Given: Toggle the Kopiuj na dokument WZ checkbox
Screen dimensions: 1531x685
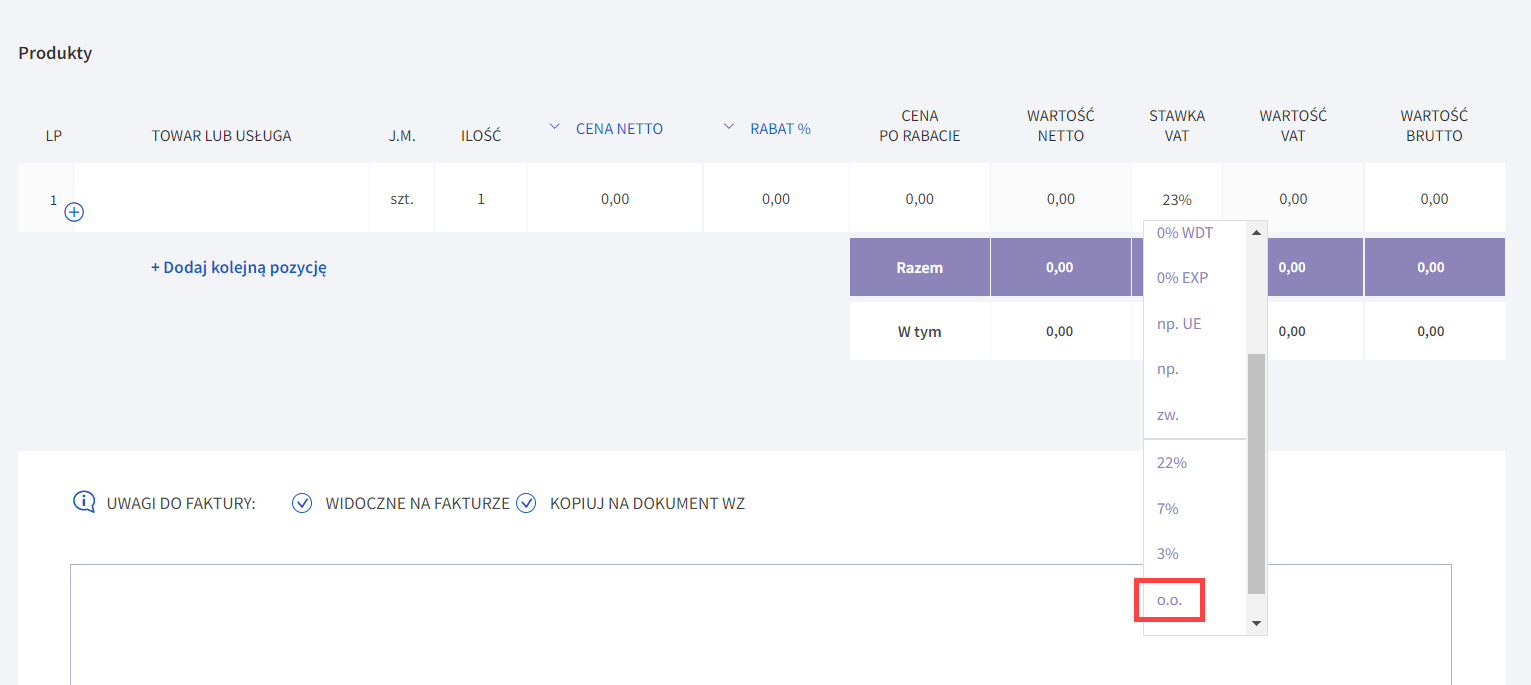Looking at the screenshot, I should pos(527,503).
